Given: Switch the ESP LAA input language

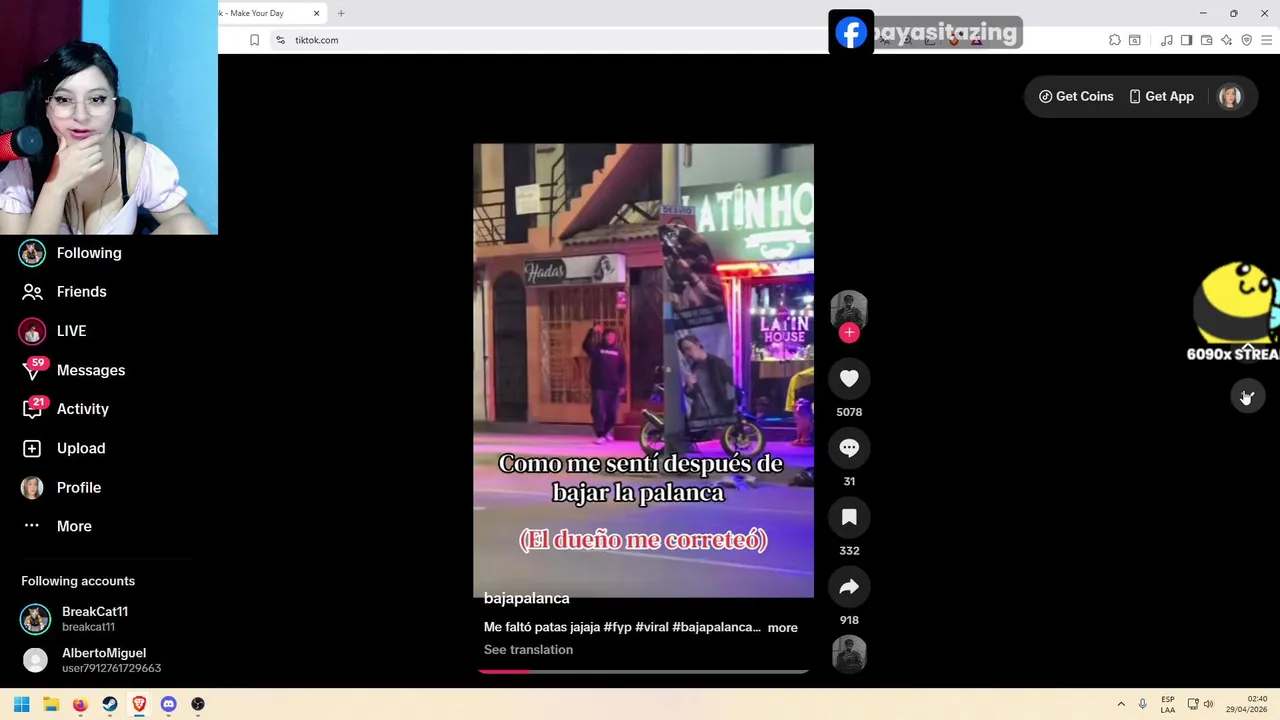Looking at the screenshot, I should pyautogui.click(x=1168, y=704).
